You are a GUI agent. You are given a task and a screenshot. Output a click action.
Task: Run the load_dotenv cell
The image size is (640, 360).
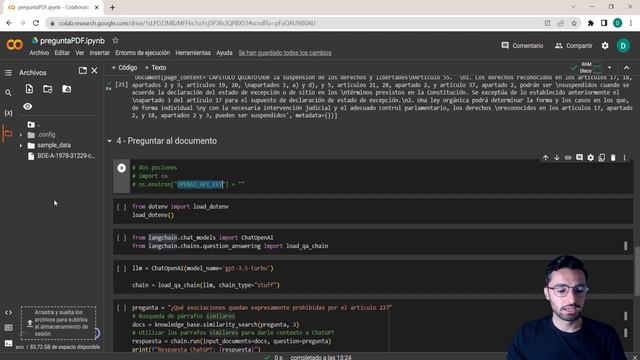tap(122, 207)
